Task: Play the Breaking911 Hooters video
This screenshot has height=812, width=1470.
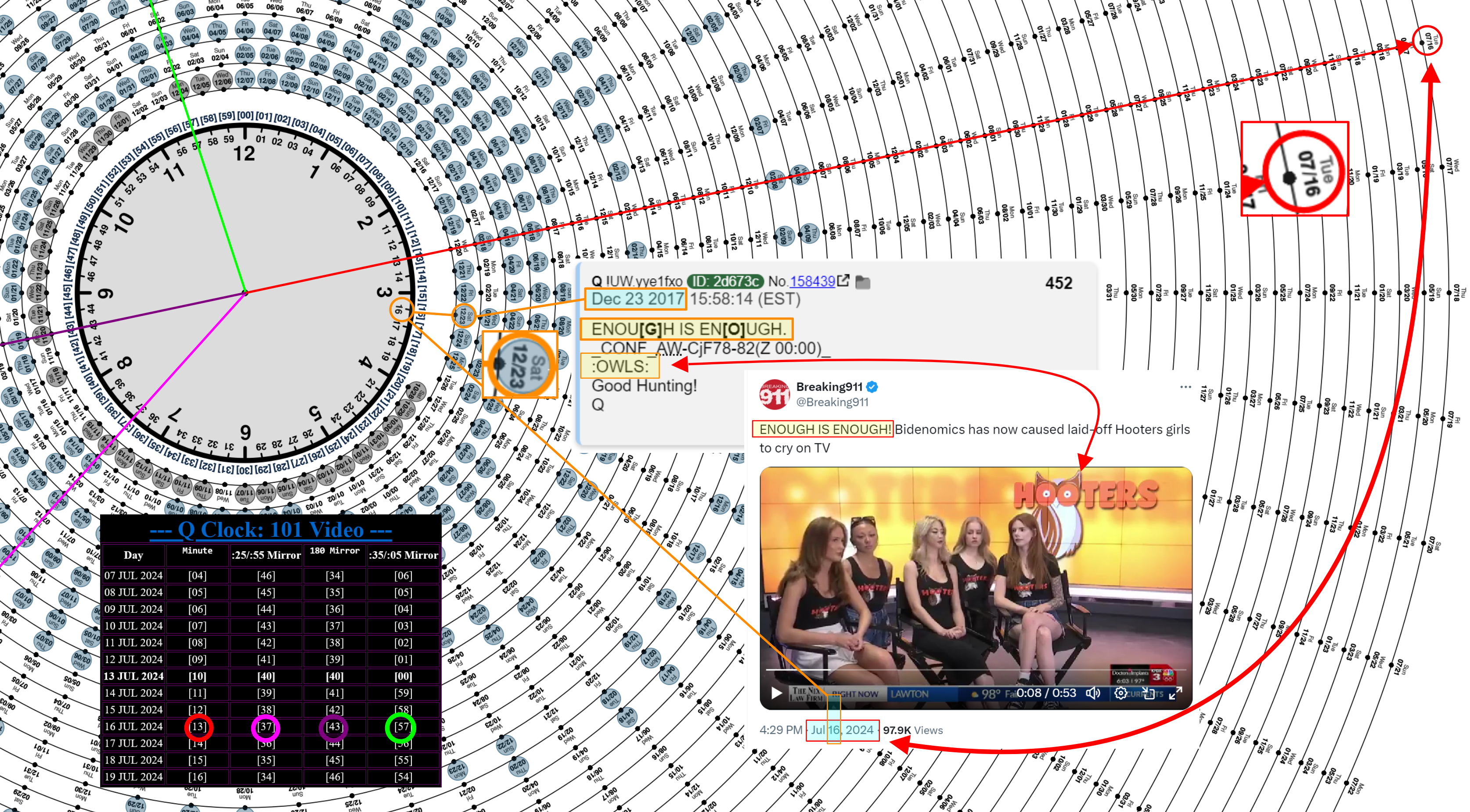Action: coord(777,693)
